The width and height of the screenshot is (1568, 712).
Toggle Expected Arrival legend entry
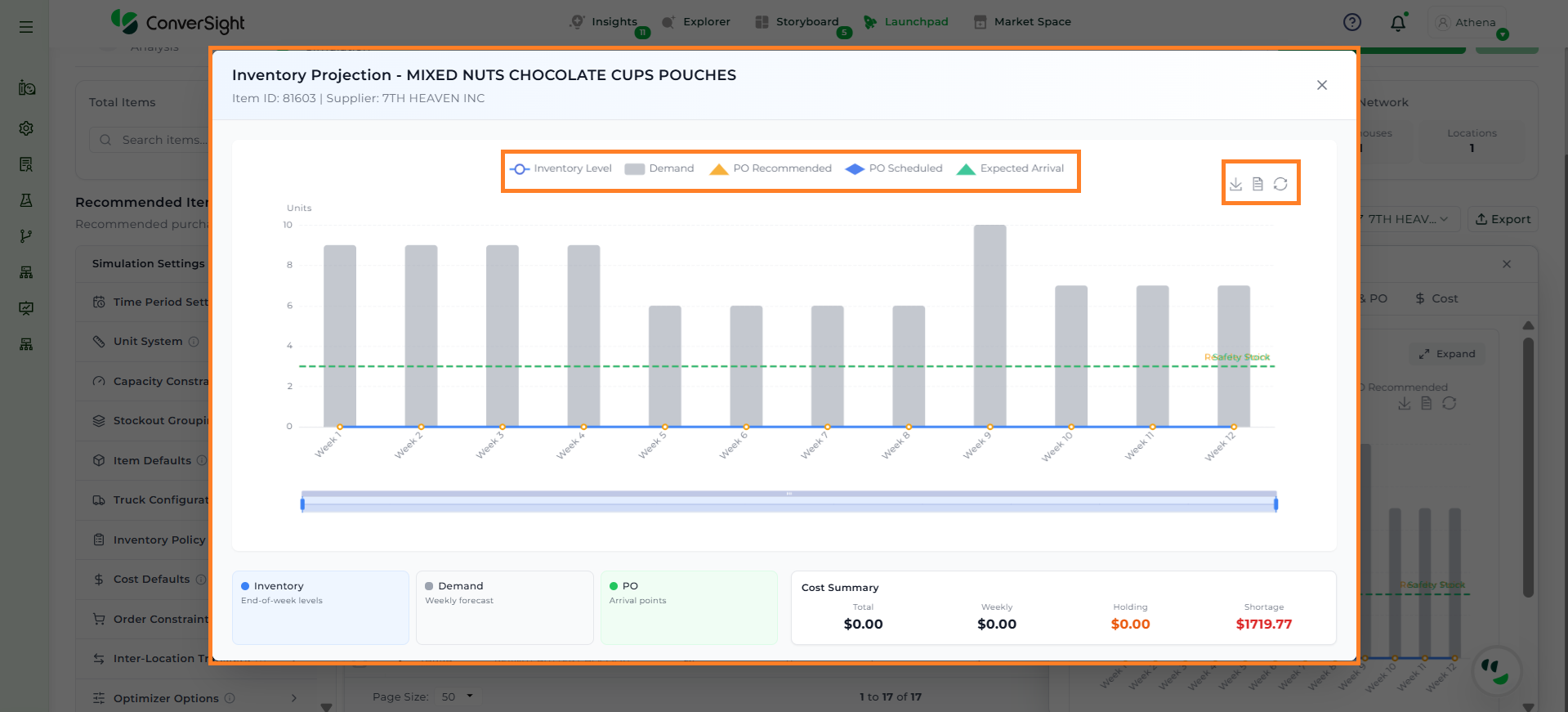pos(1011,168)
